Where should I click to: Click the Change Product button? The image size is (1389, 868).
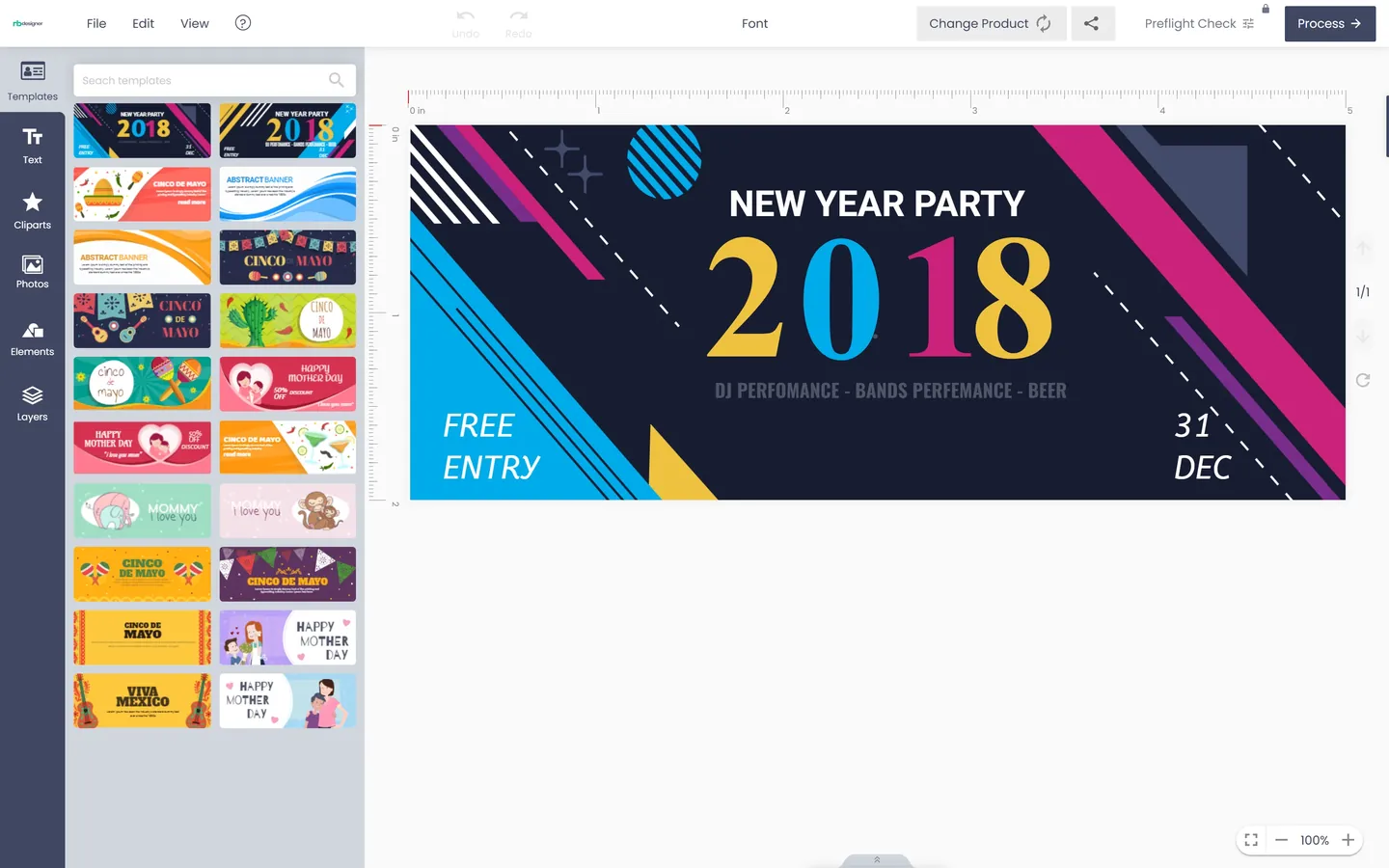pos(992,23)
